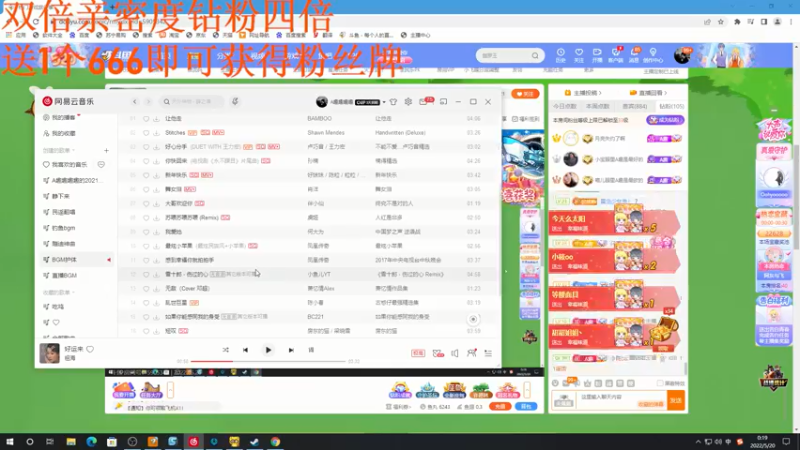
Task: Open artist BAMBOO link
Action: [319, 118]
